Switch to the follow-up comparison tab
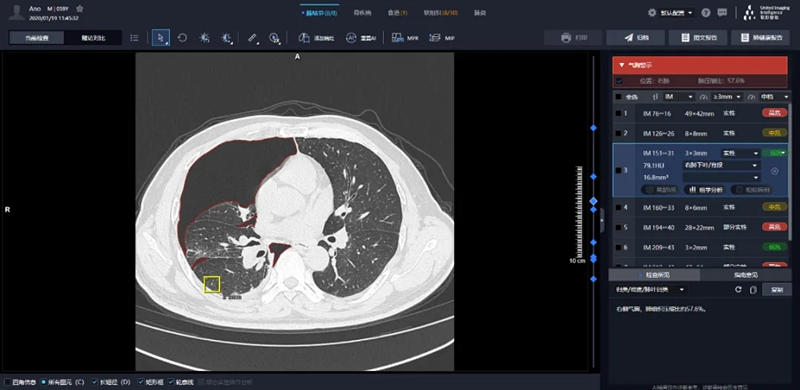 [93, 38]
